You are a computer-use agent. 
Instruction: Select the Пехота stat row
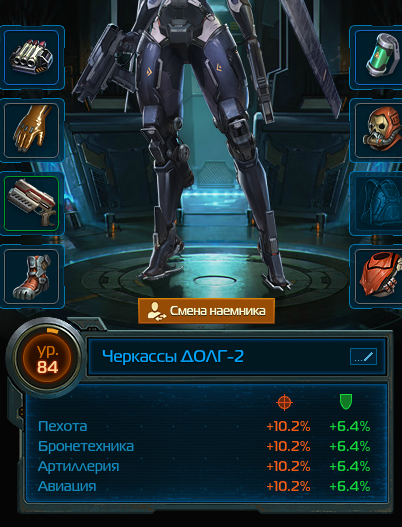[204, 427]
